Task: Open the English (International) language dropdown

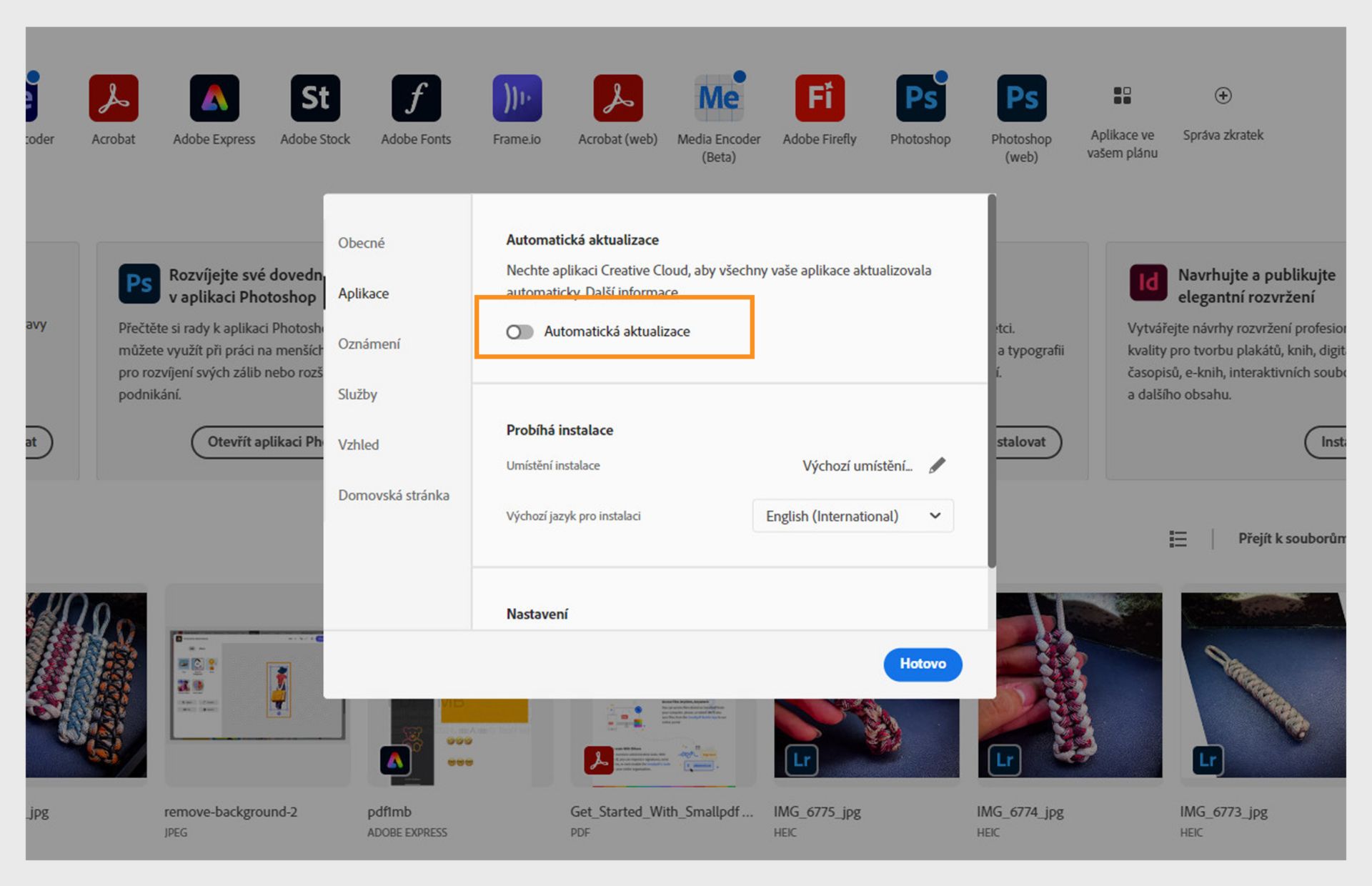Action: click(x=852, y=516)
